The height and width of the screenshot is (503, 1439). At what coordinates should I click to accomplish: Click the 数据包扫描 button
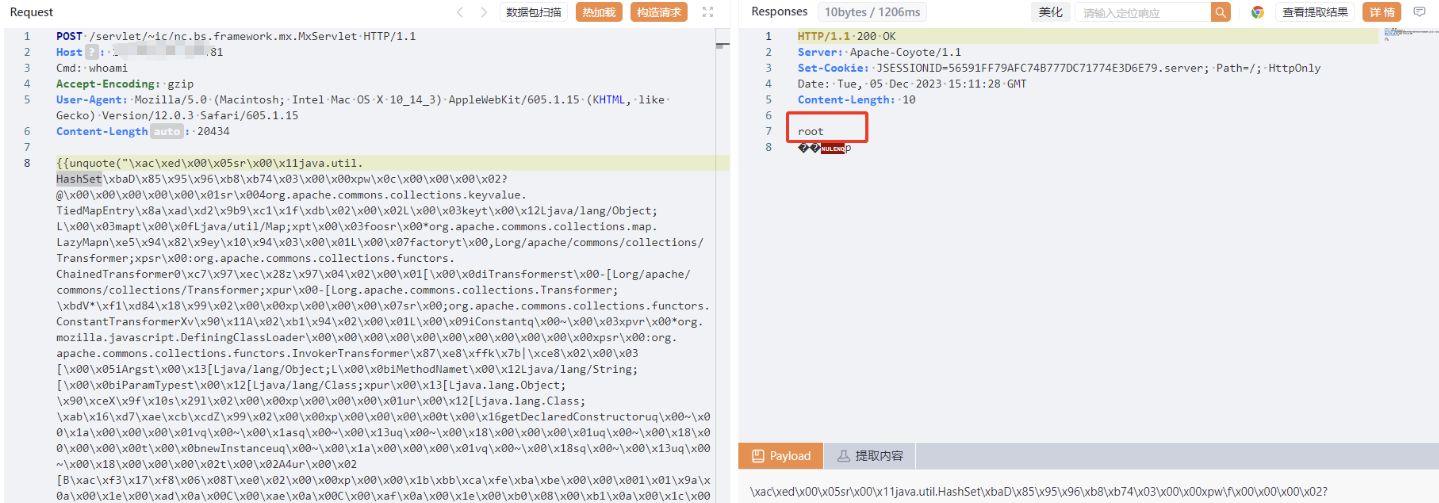coord(534,12)
